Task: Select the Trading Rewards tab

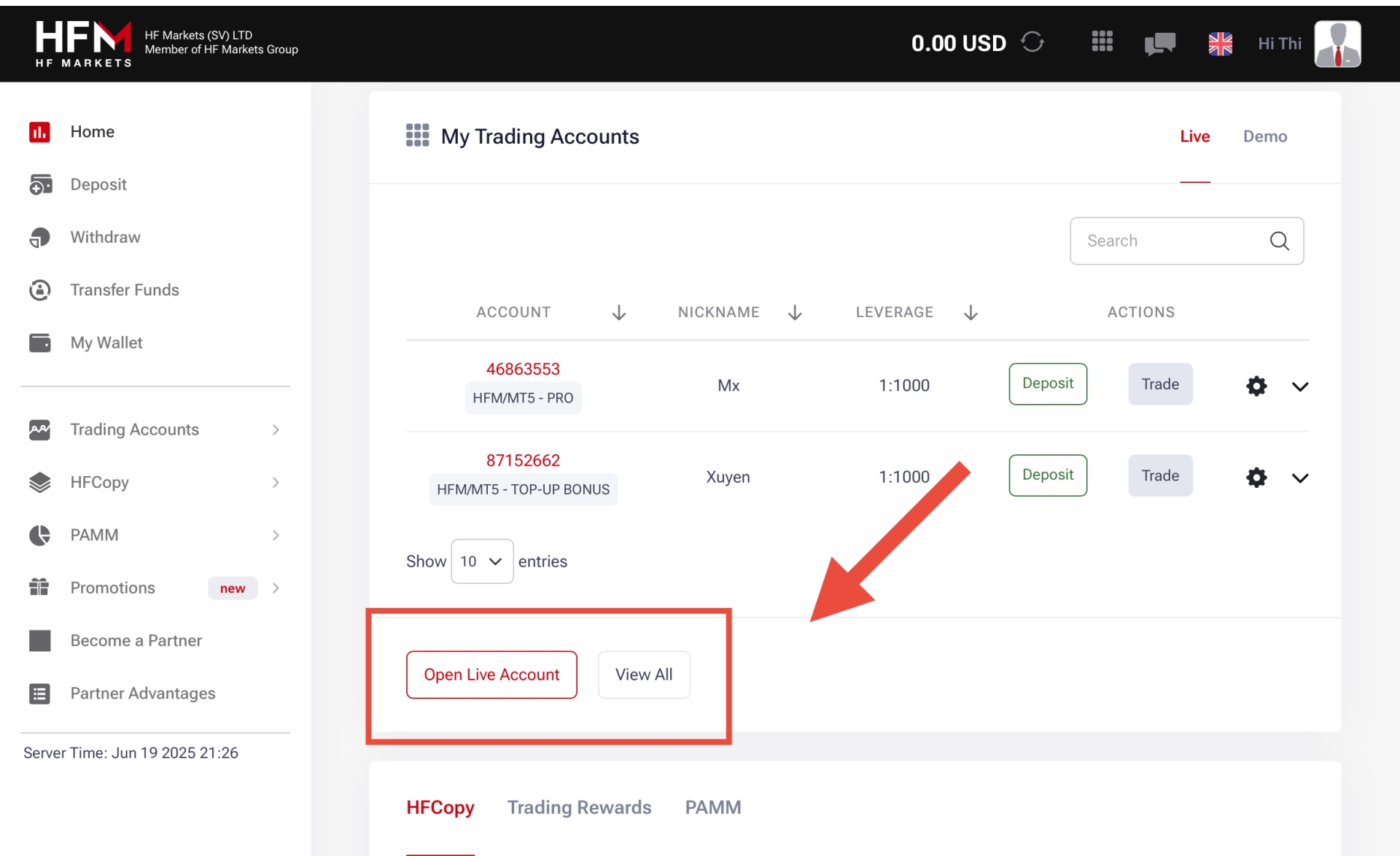Action: pyautogui.click(x=579, y=807)
